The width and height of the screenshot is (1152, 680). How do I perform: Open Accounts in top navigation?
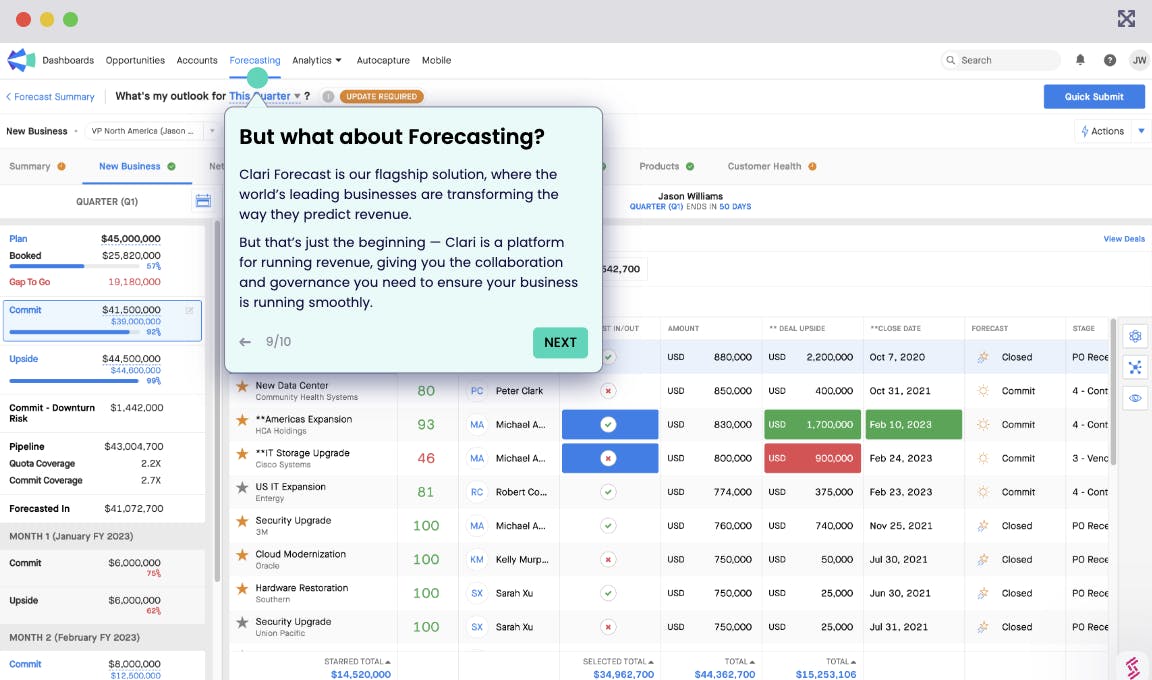click(x=197, y=60)
